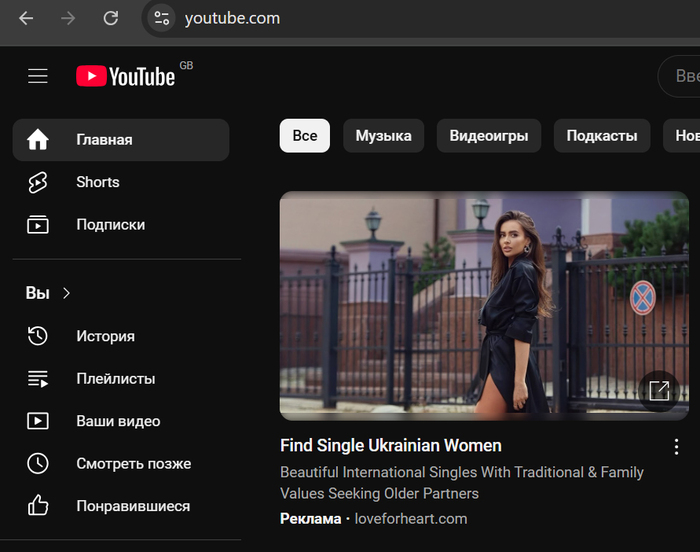
Task: Open the hamburger guide menu
Action: [x=38, y=76]
